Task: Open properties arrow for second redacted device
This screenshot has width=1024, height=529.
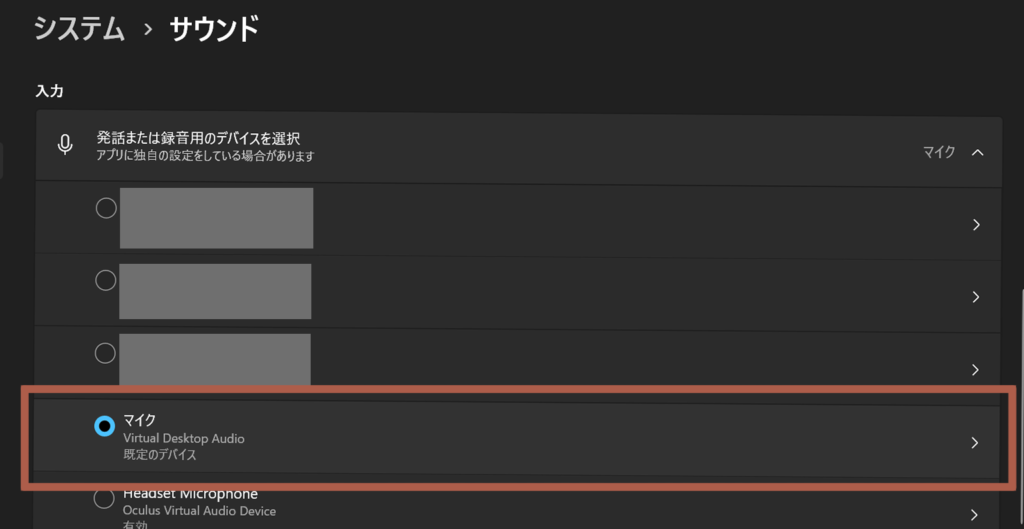Action: (976, 297)
